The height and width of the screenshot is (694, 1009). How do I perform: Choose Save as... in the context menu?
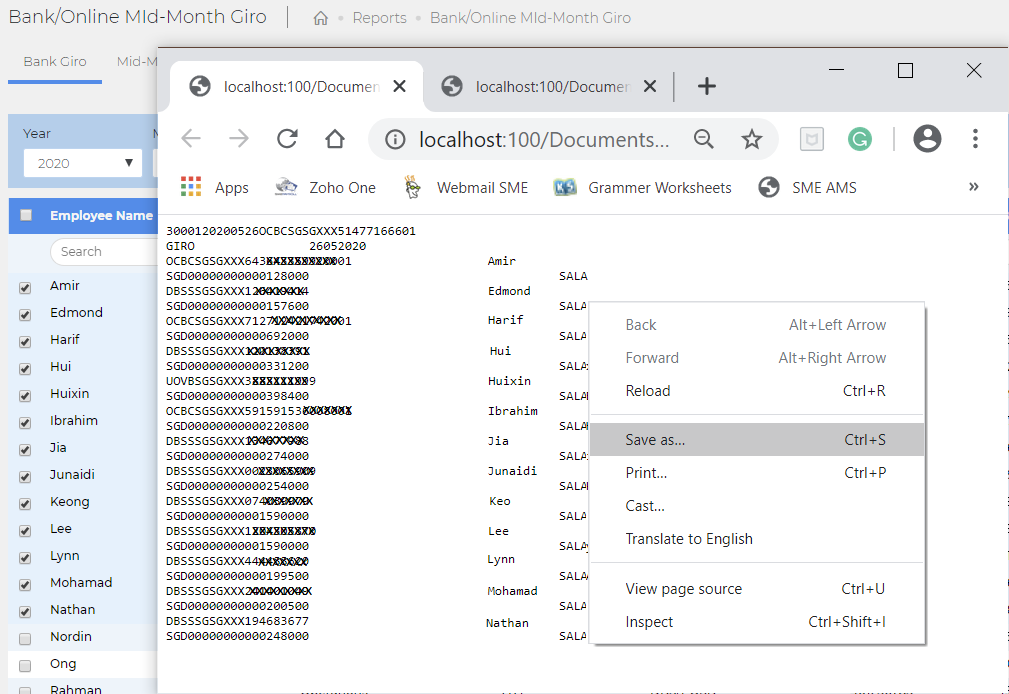click(757, 440)
